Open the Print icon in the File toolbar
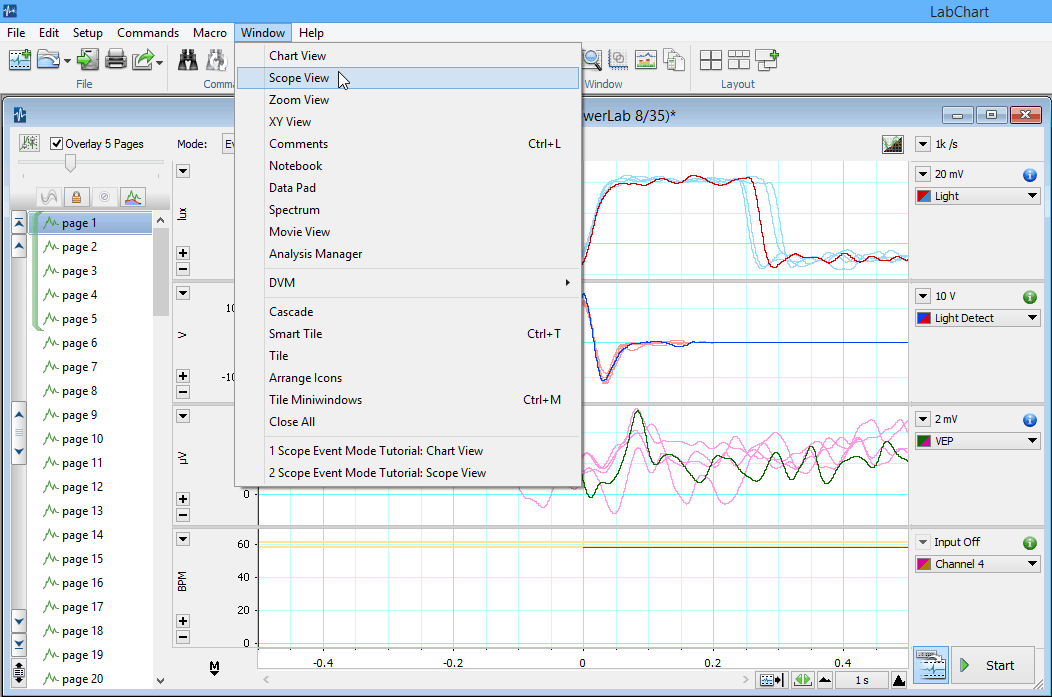 tap(114, 60)
